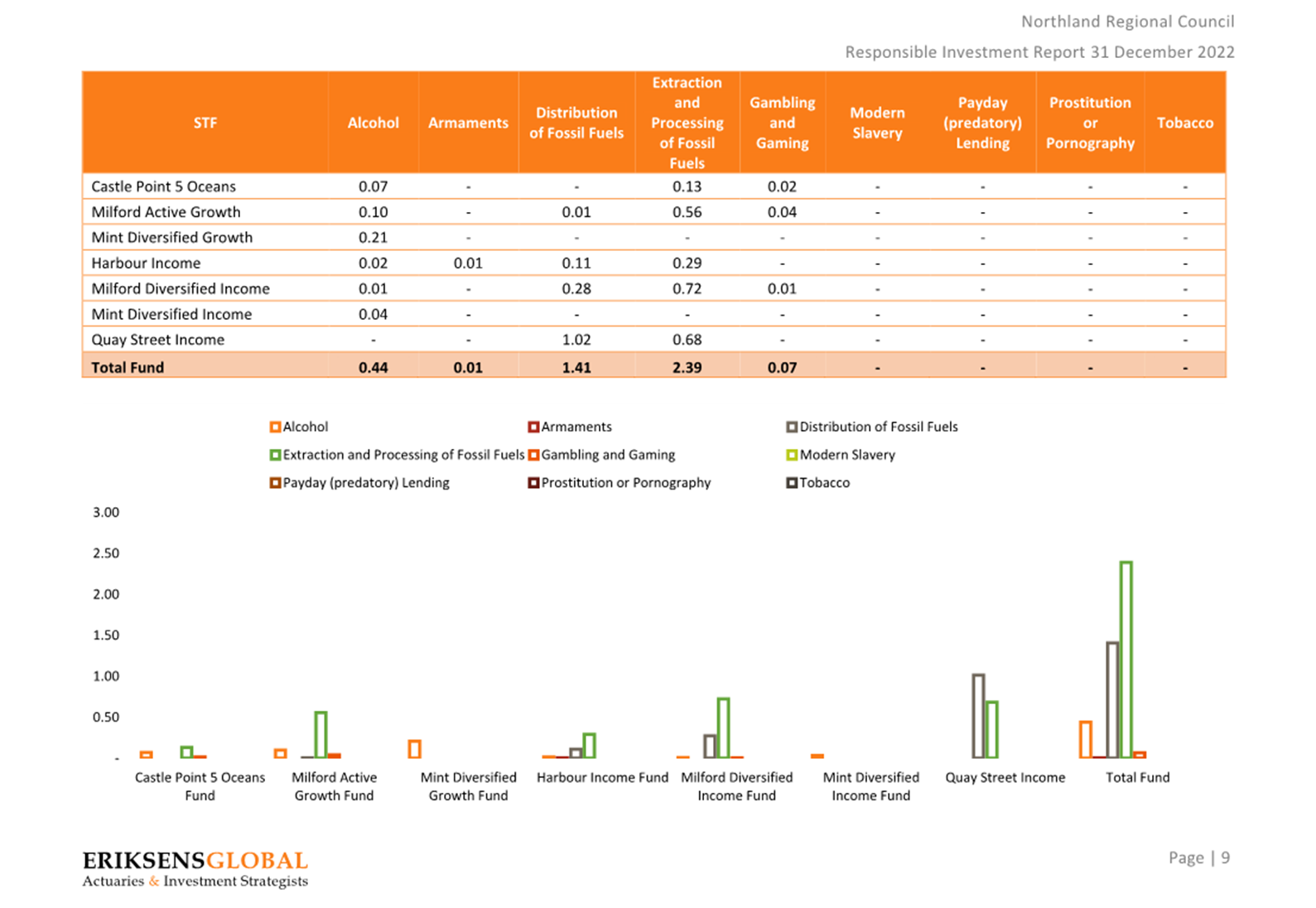Select the Prostitution or Pornography legend marker
Image resolution: width=1316 pixels, height=908 pixels.
[533, 483]
